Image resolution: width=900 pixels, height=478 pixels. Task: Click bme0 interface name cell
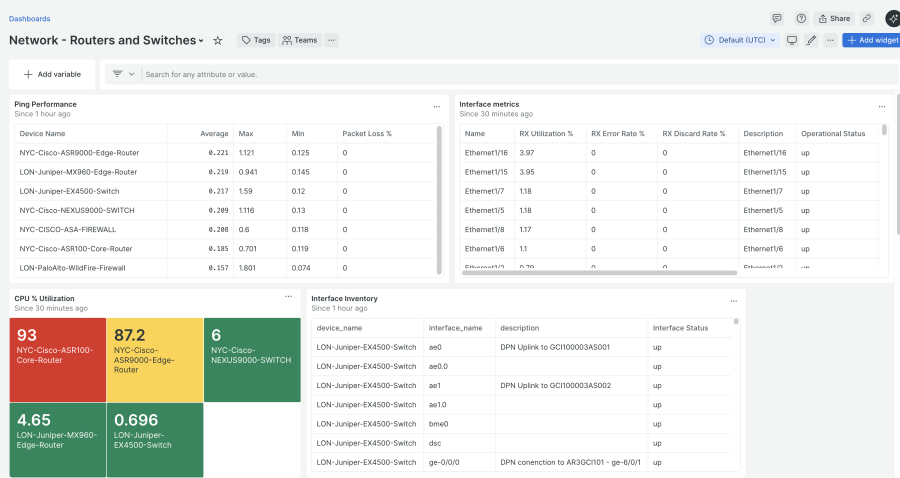pos(439,424)
